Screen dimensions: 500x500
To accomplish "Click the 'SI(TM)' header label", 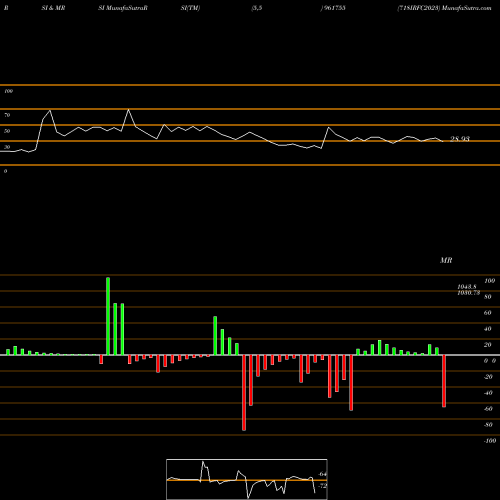I will [x=190, y=8].
